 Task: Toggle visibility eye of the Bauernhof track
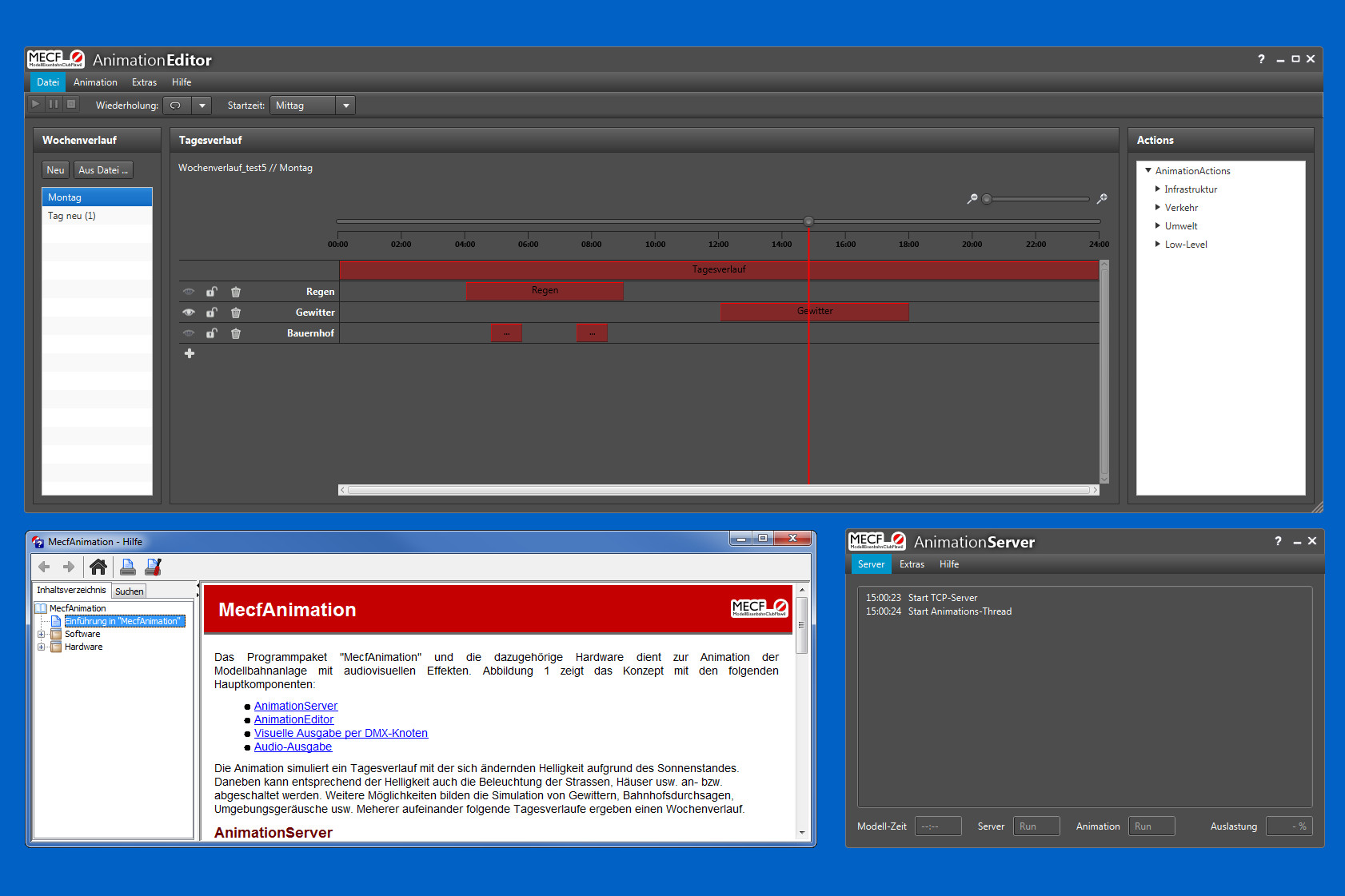(x=189, y=333)
